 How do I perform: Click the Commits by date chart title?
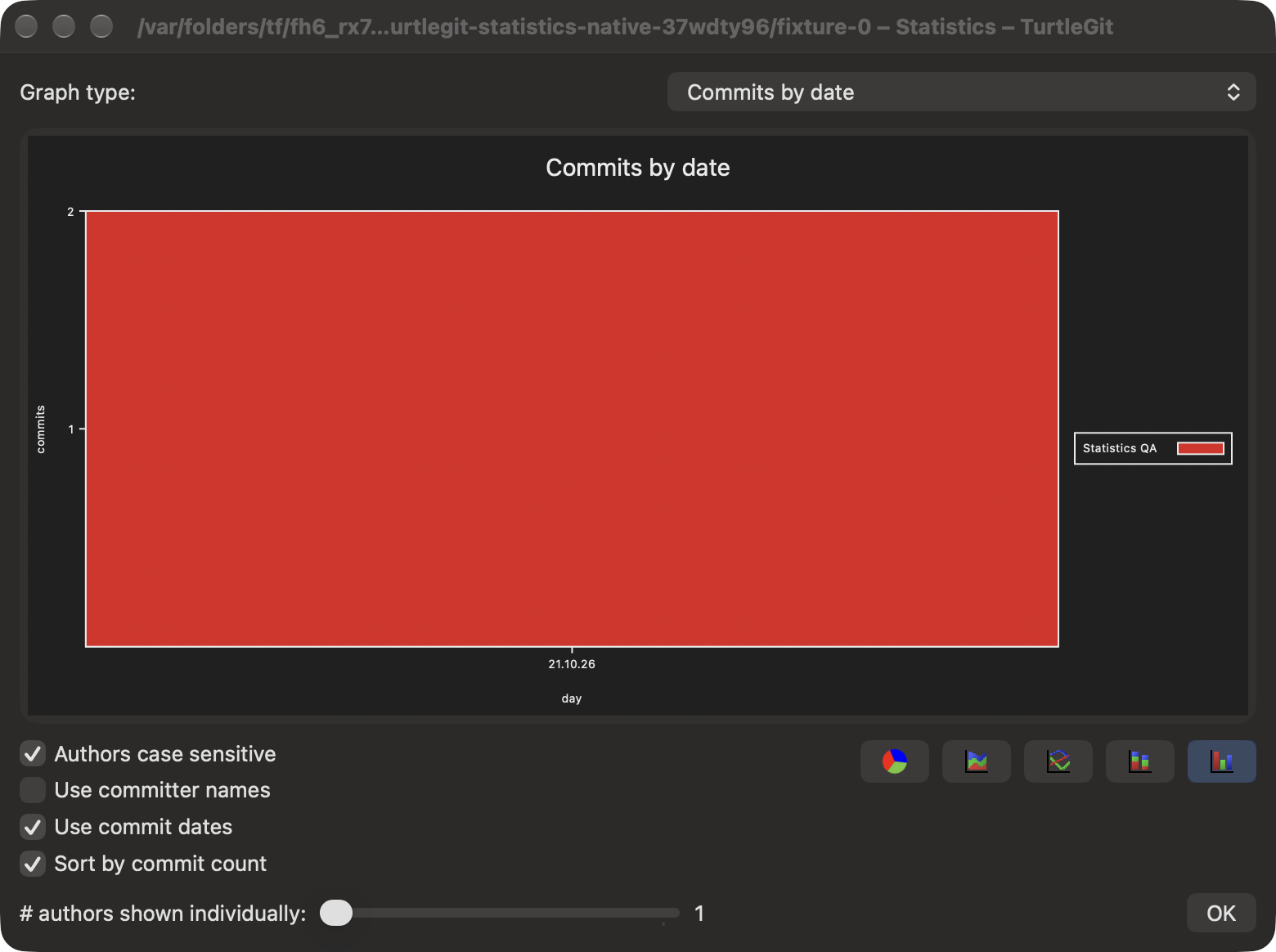tap(638, 168)
